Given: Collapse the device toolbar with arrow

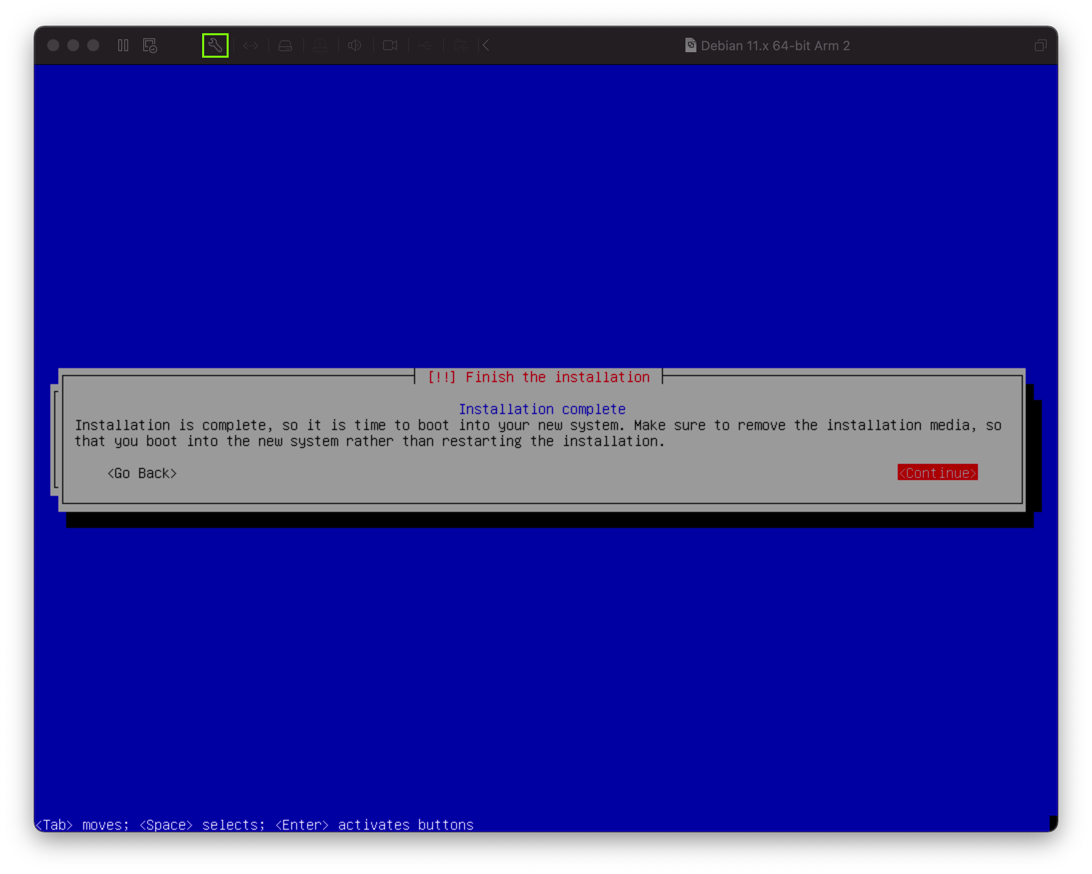Looking at the screenshot, I should click(x=486, y=45).
